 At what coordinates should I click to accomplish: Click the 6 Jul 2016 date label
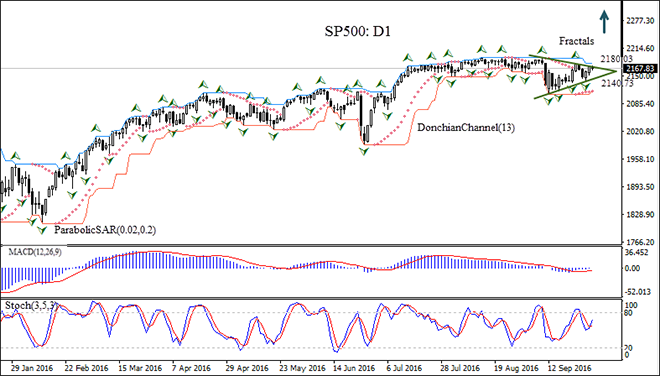404,368
